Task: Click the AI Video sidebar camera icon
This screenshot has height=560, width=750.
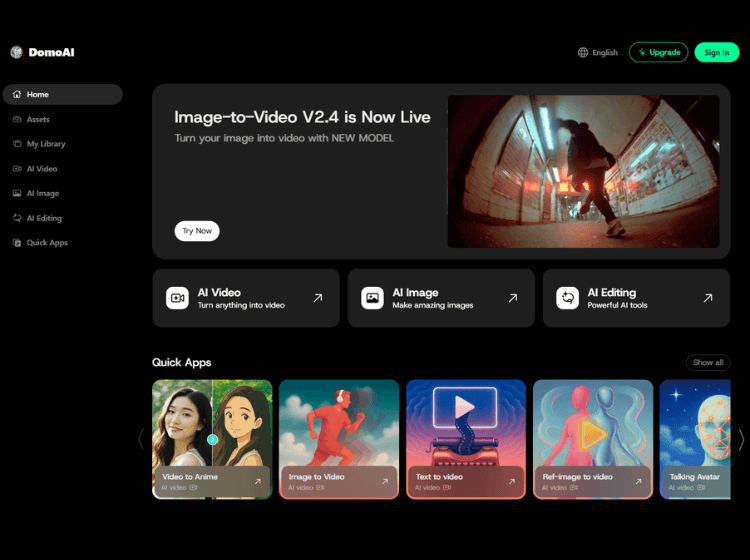Action: tap(17, 169)
